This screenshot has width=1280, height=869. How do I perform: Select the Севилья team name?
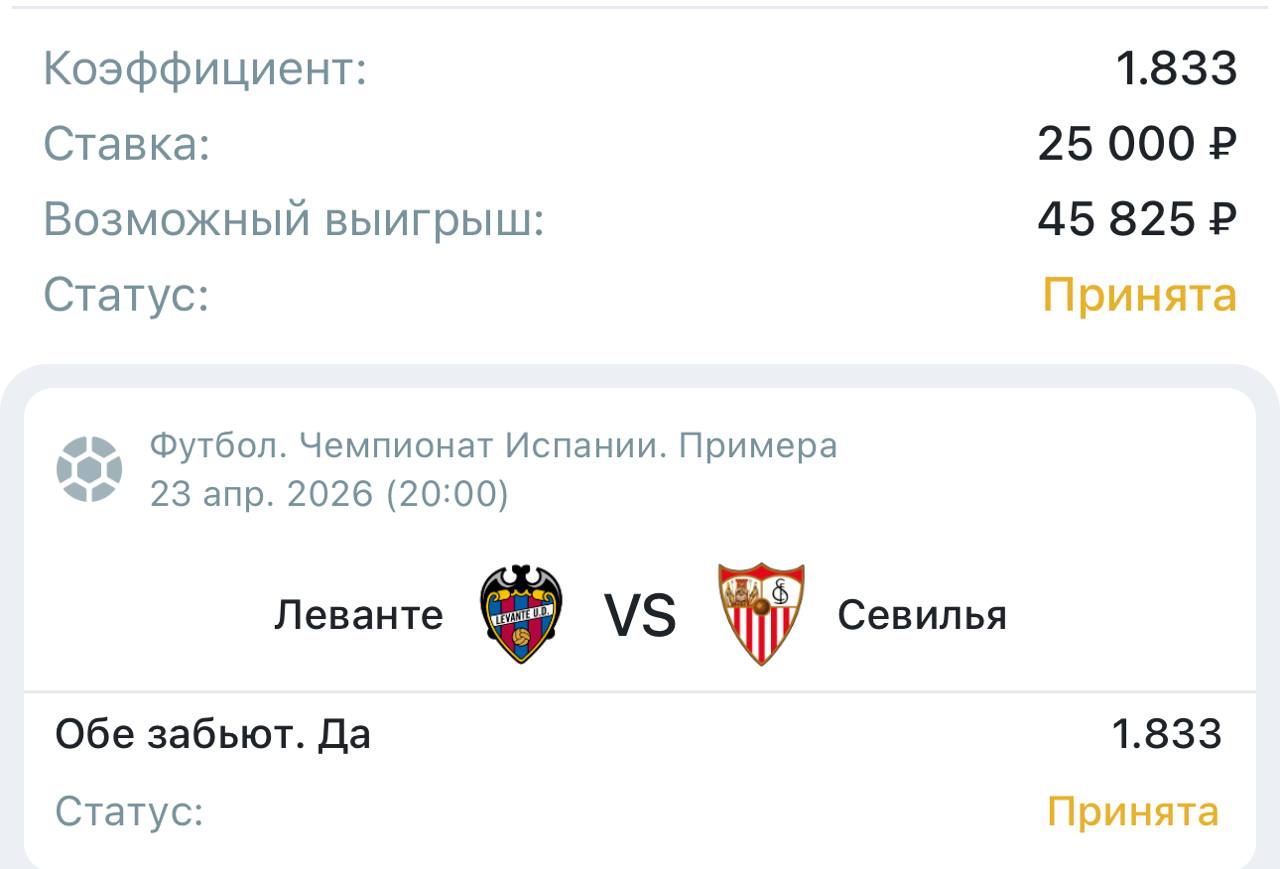pos(921,615)
